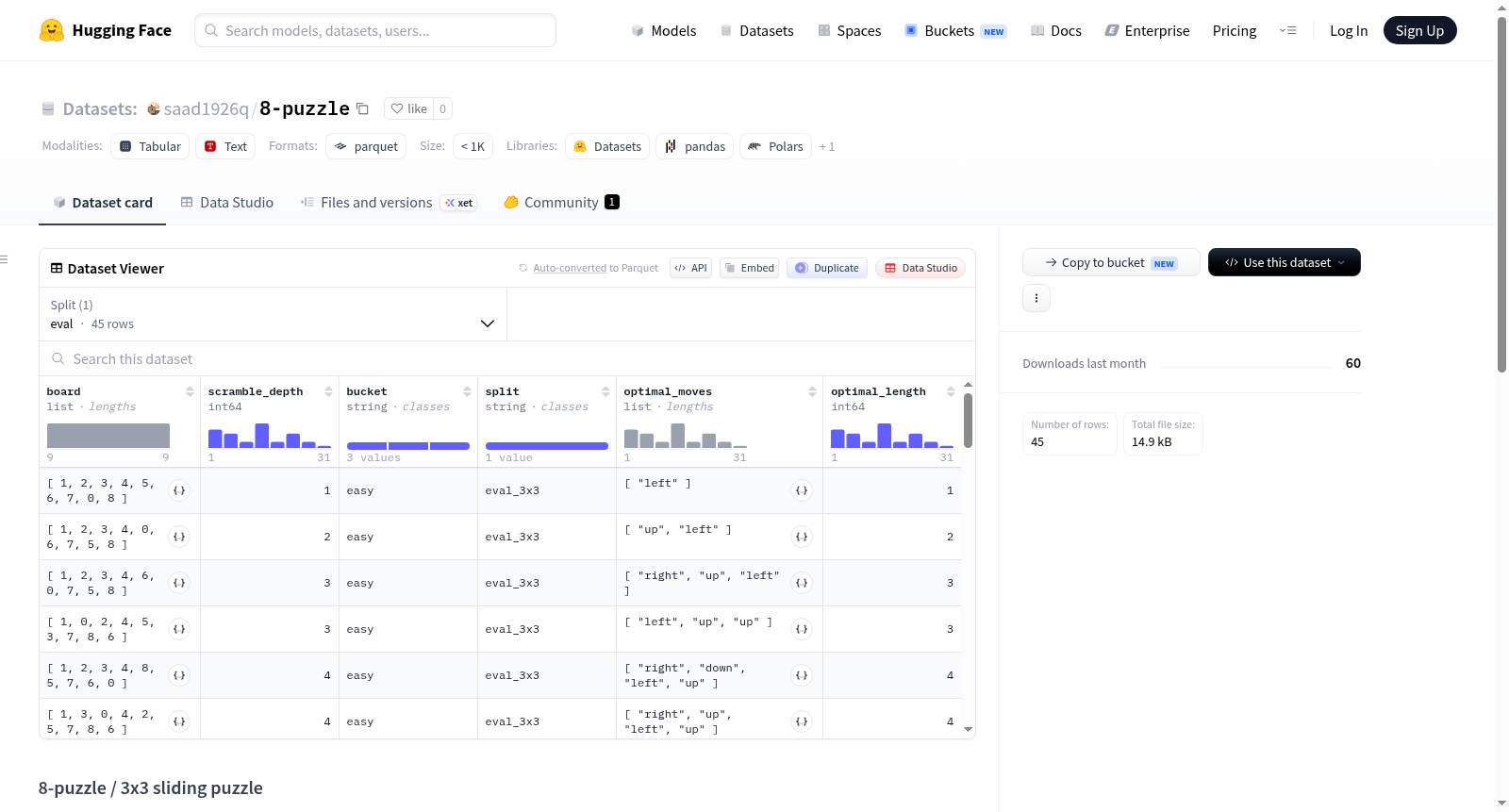
Task: Expand the board cell for 1, 2, 3, 4, 5, 6, 7, 0, 8
Action: [179, 490]
